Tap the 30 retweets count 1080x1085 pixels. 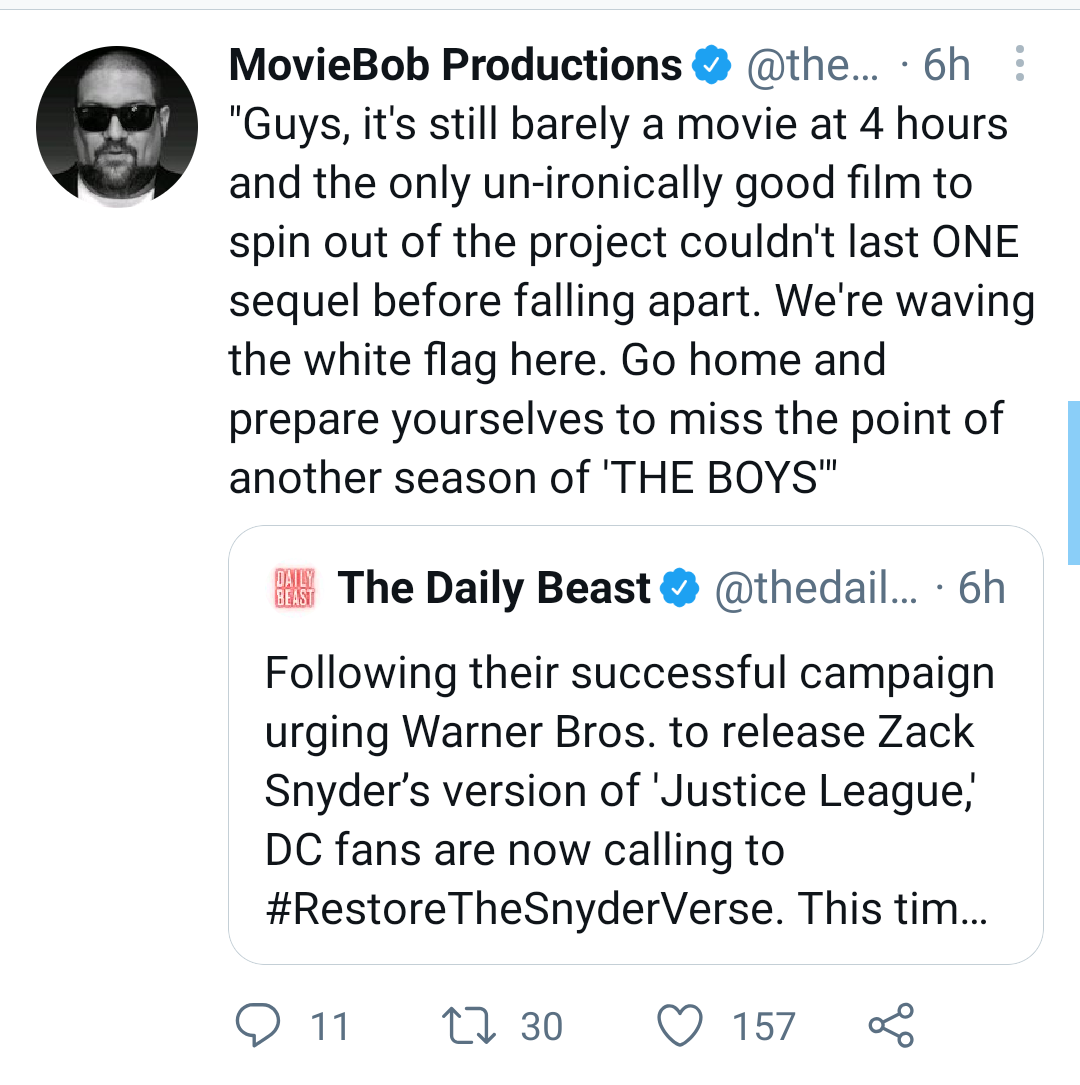tap(542, 1026)
